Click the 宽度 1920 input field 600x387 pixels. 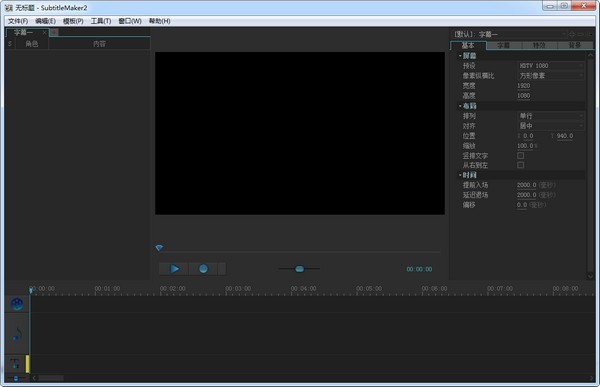click(x=523, y=86)
